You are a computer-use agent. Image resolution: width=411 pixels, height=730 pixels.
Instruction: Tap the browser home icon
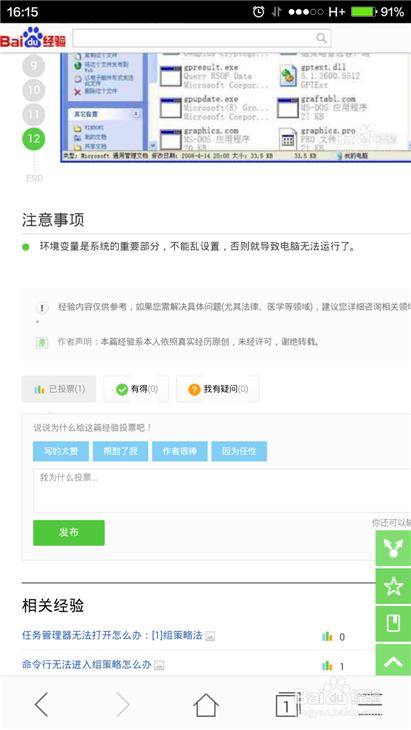206,704
